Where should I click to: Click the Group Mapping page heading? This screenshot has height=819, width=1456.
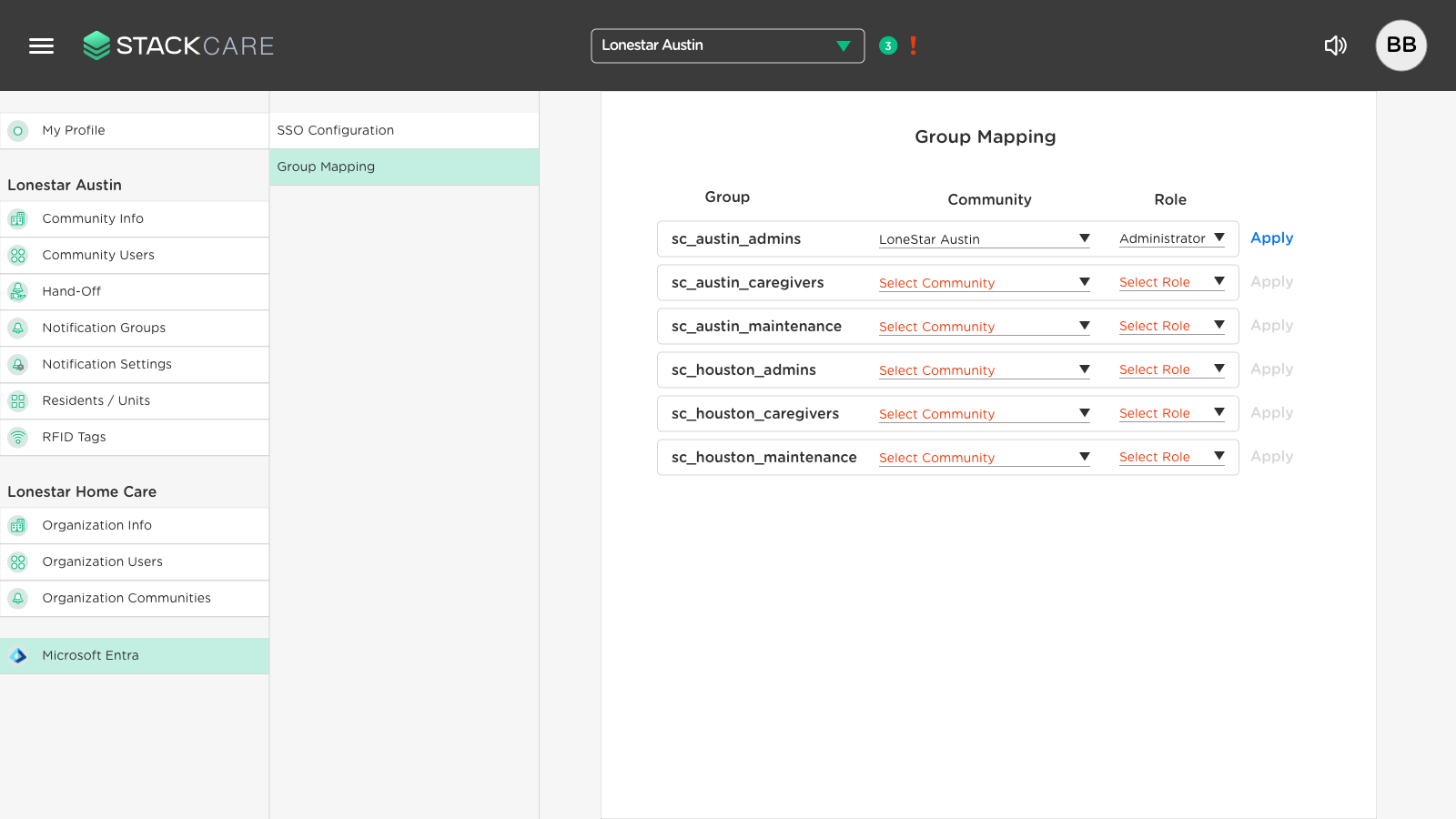986,137
